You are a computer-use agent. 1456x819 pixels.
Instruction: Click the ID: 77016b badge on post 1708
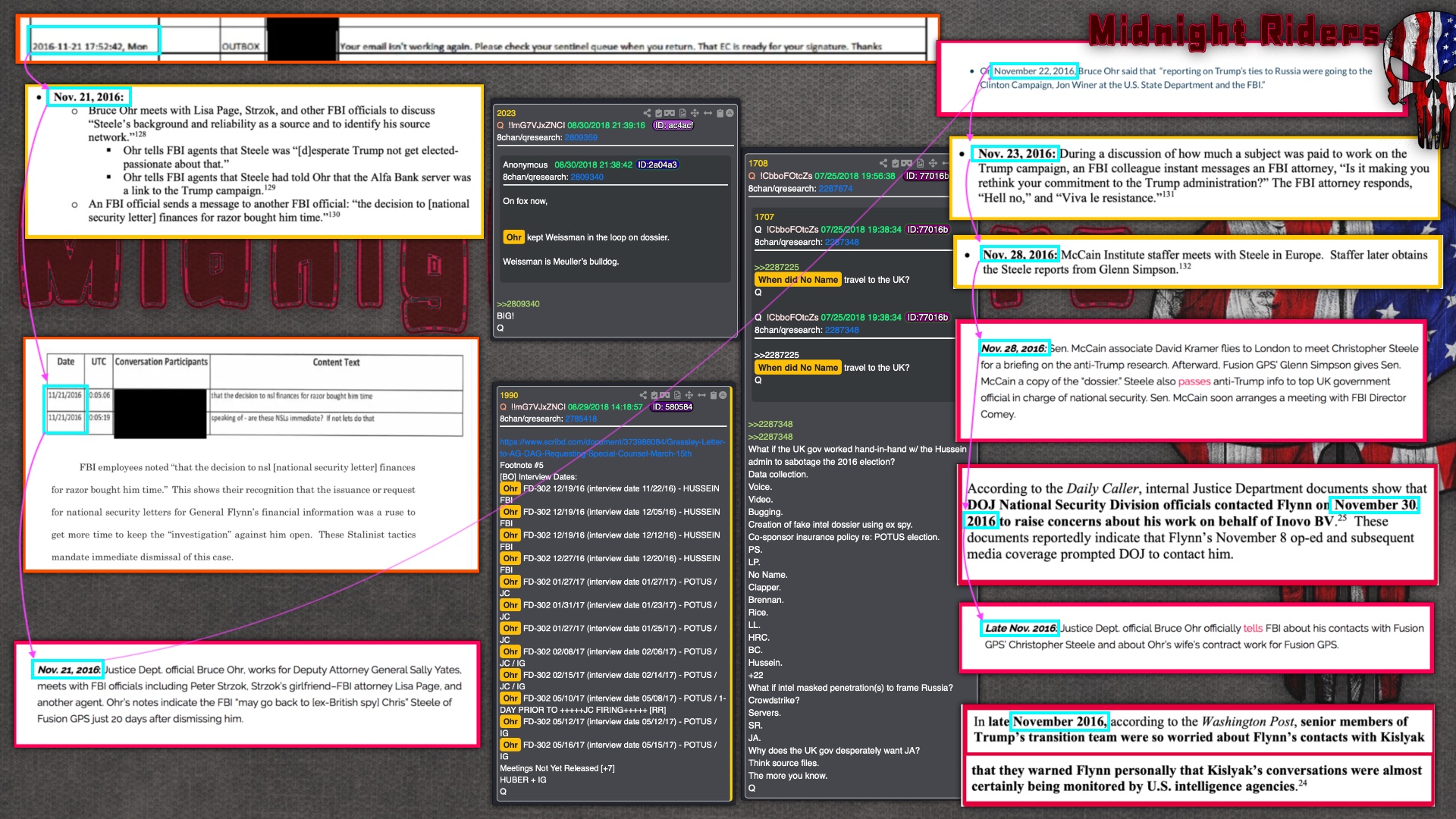click(x=927, y=176)
